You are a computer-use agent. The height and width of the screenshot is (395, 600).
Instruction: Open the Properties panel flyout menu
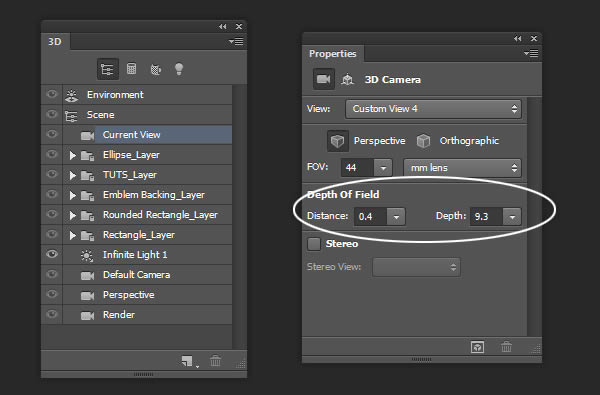[x=531, y=53]
